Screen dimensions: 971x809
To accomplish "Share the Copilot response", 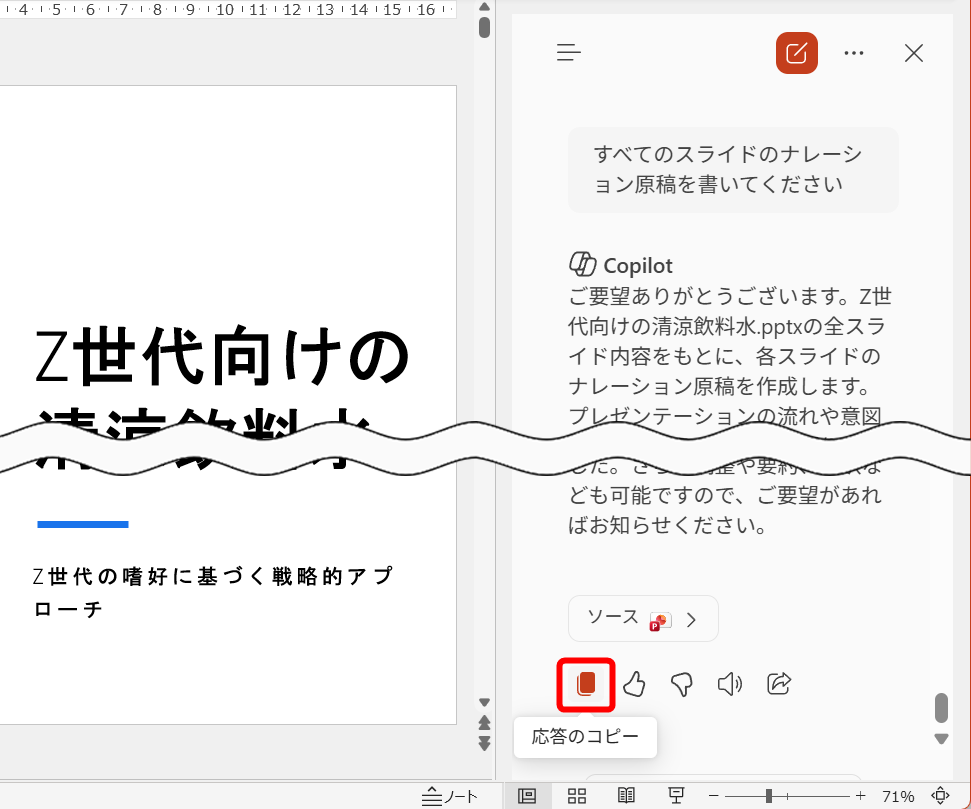I will (x=778, y=684).
